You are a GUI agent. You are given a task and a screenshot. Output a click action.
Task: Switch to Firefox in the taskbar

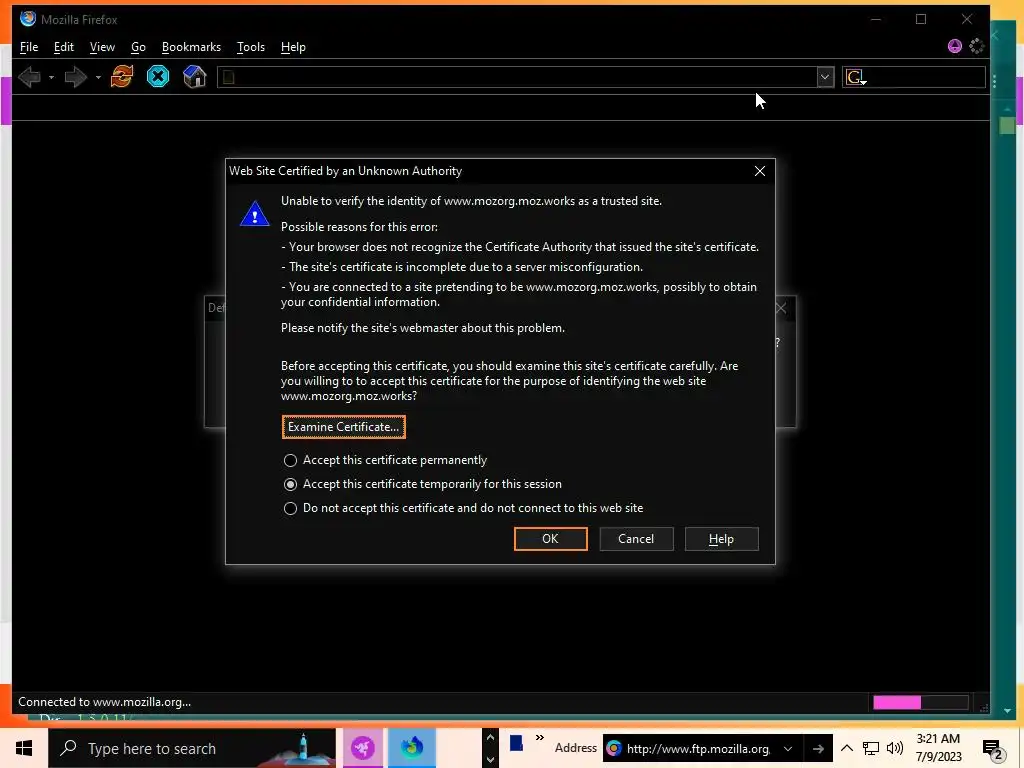[411, 748]
